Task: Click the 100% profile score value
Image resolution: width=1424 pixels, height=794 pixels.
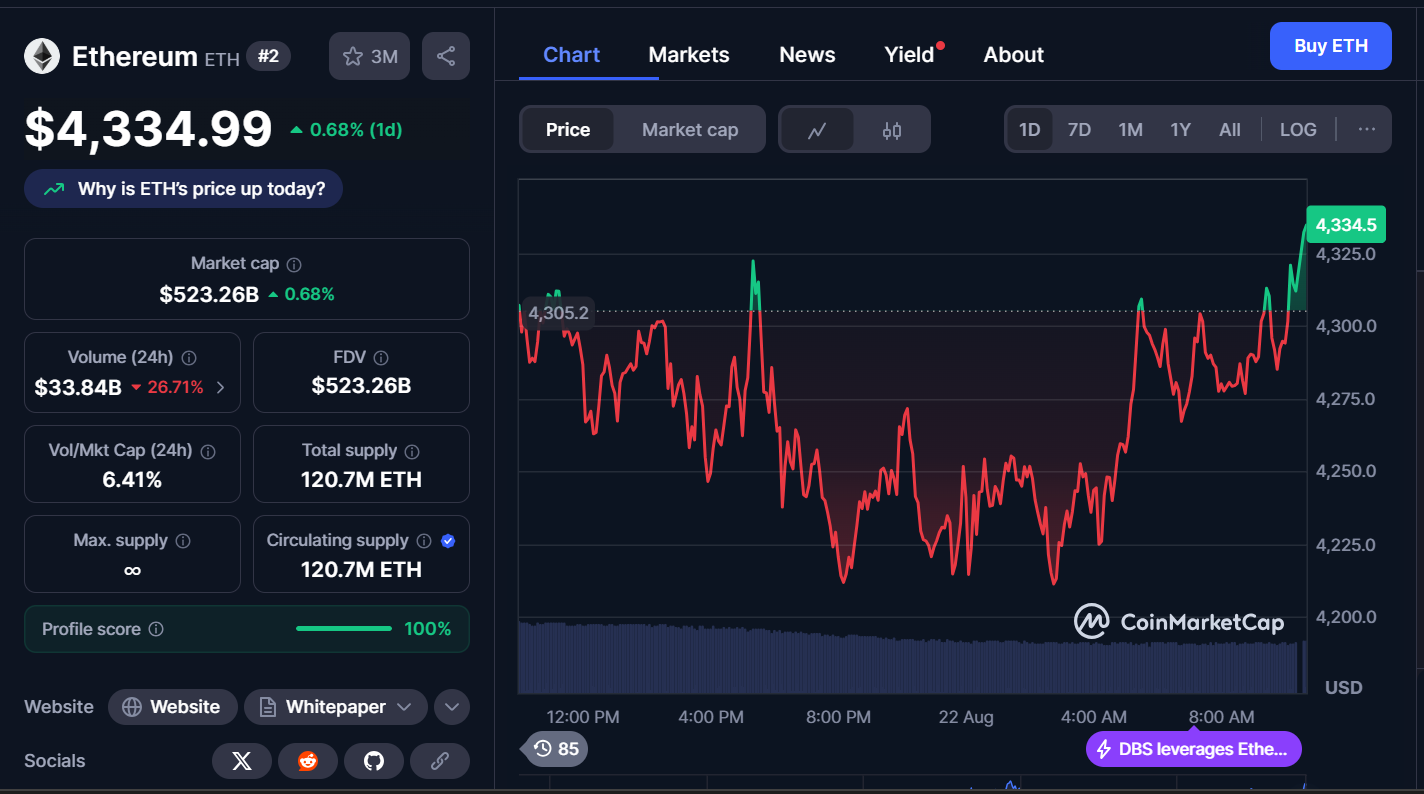Action: click(427, 629)
